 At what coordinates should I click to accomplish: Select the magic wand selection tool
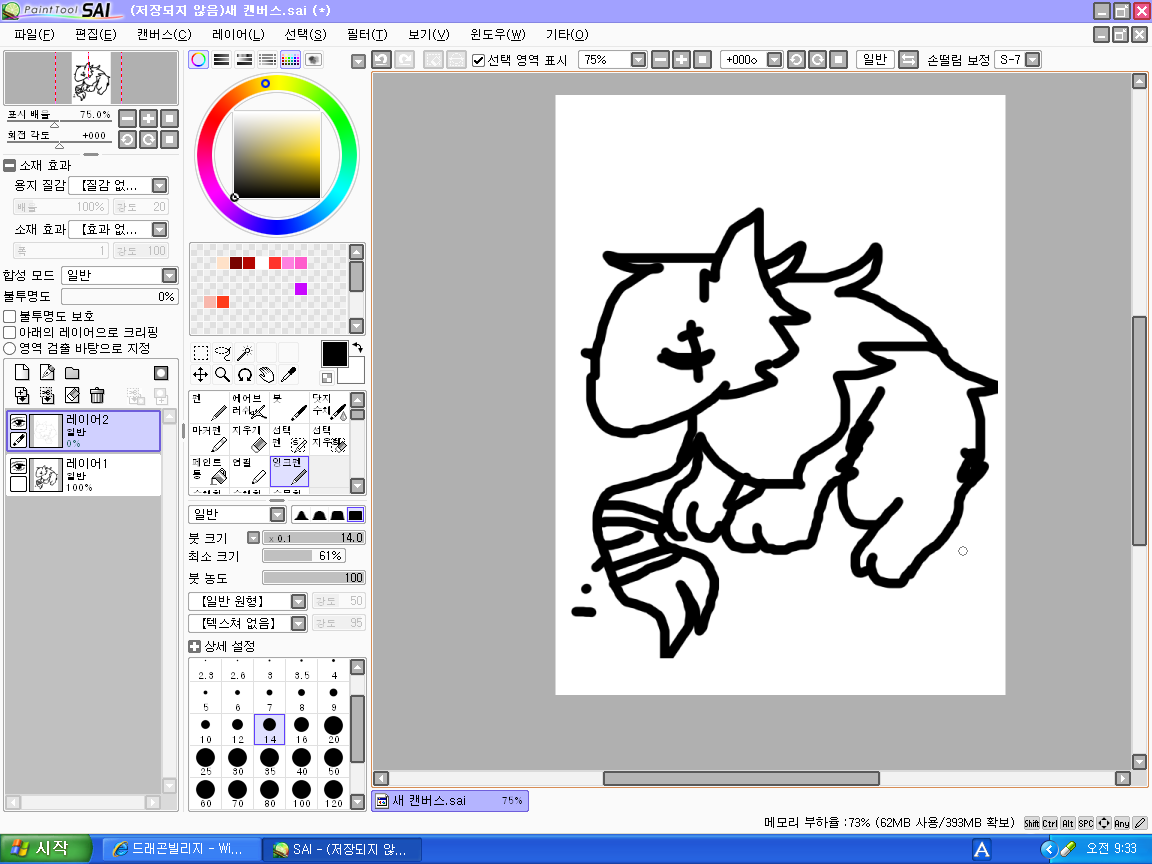244,352
